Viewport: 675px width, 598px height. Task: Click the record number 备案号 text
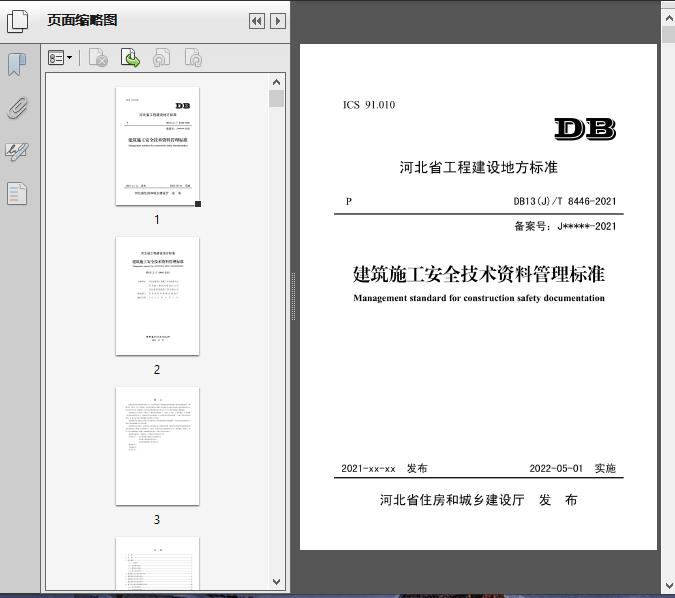[565, 226]
